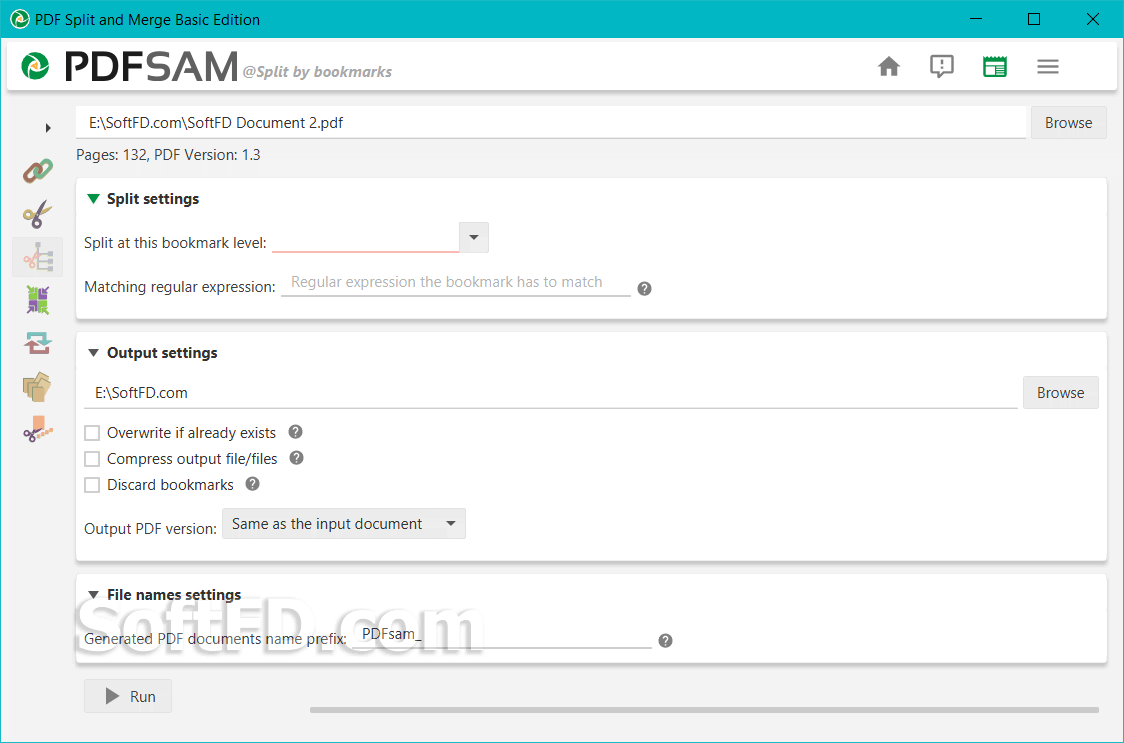
Task: Show help for documents name prefix
Action: pos(665,640)
